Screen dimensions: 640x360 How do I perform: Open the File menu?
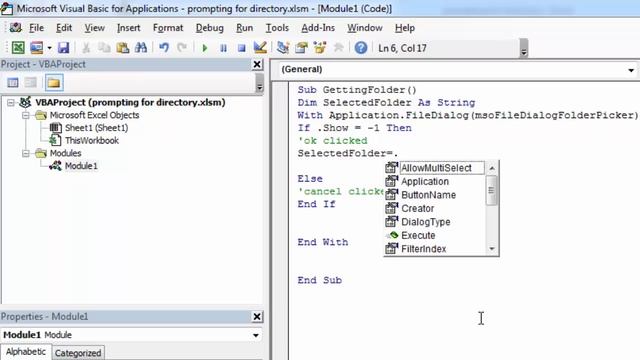click(36, 28)
